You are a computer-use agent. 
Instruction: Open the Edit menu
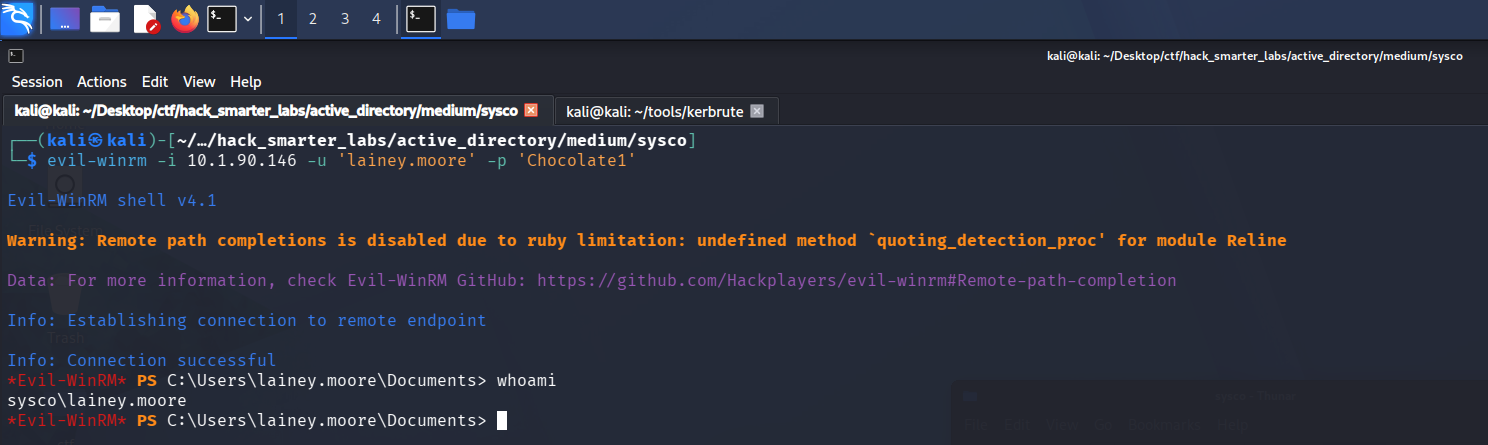[155, 82]
